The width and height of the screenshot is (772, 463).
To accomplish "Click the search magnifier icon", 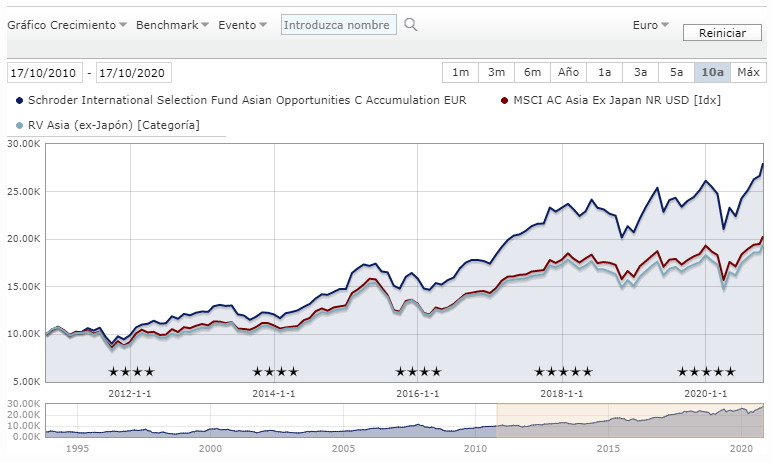I will tap(410, 25).
